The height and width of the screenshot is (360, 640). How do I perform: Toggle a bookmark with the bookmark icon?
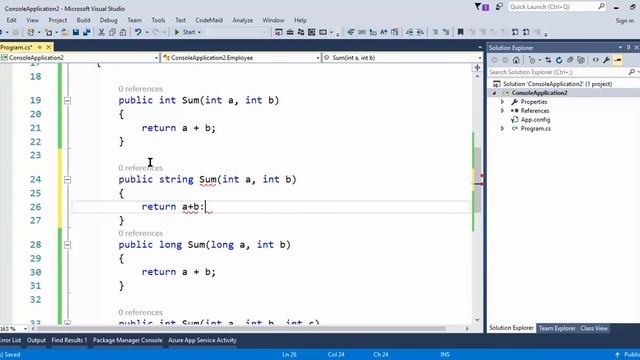pyautogui.click(x=460, y=32)
